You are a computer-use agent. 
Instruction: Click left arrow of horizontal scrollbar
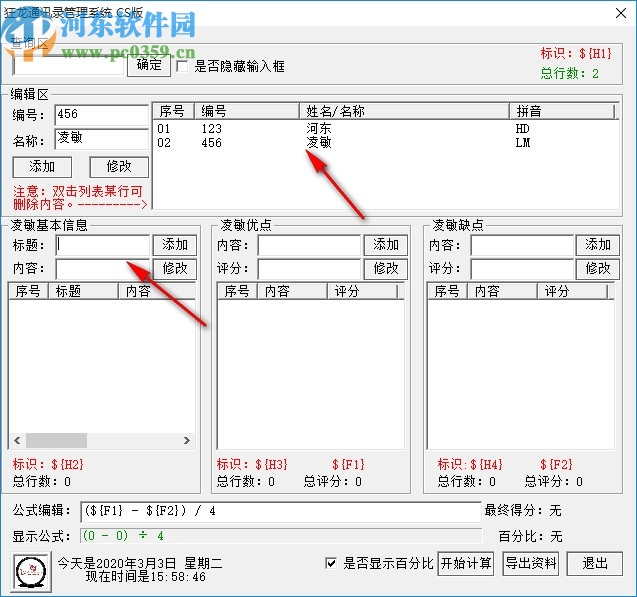[x=17, y=440]
